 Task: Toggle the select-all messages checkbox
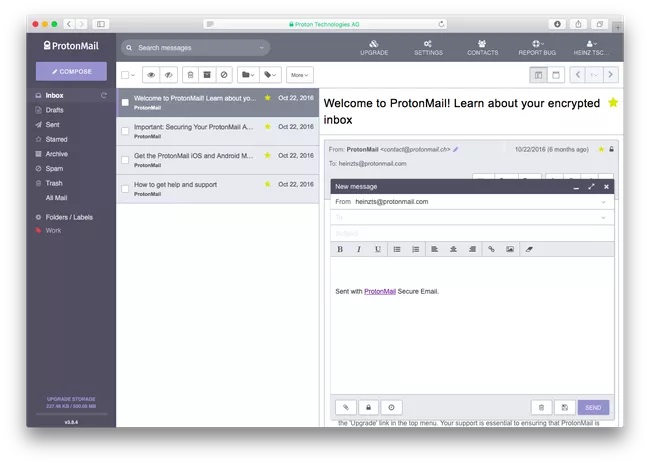[x=125, y=75]
